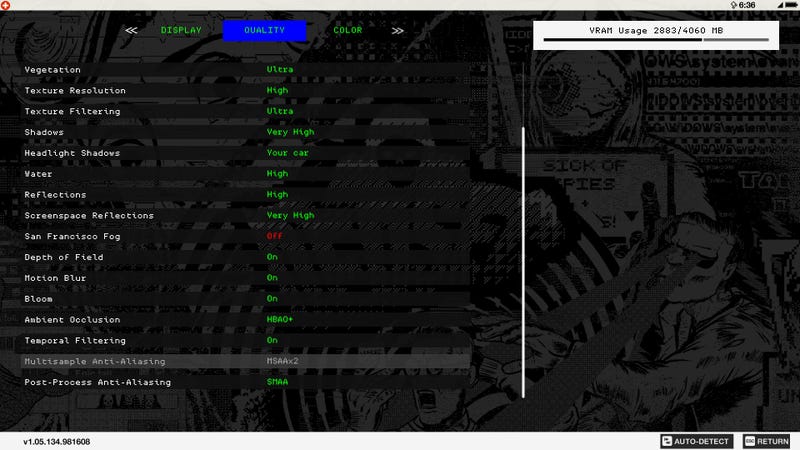This screenshot has height=450, width=800.
Task: Select the Texture Resolution label
Action: (x=75, y=91)
